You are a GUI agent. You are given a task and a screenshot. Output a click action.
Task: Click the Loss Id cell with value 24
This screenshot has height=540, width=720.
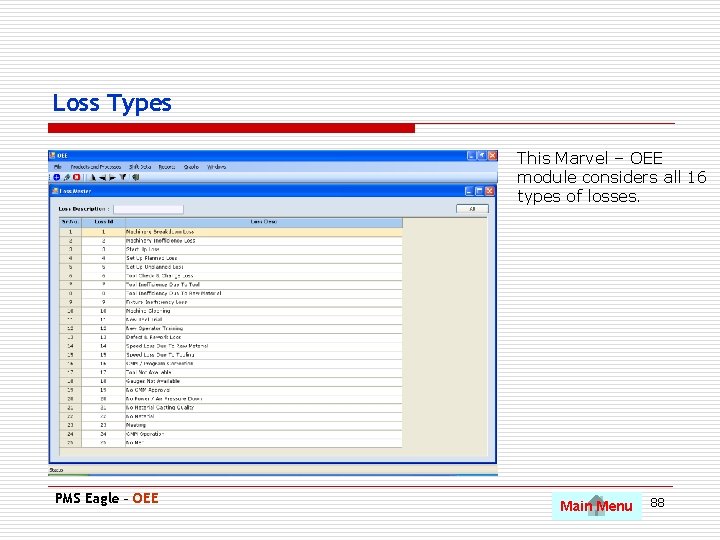(x=103, y=434)
